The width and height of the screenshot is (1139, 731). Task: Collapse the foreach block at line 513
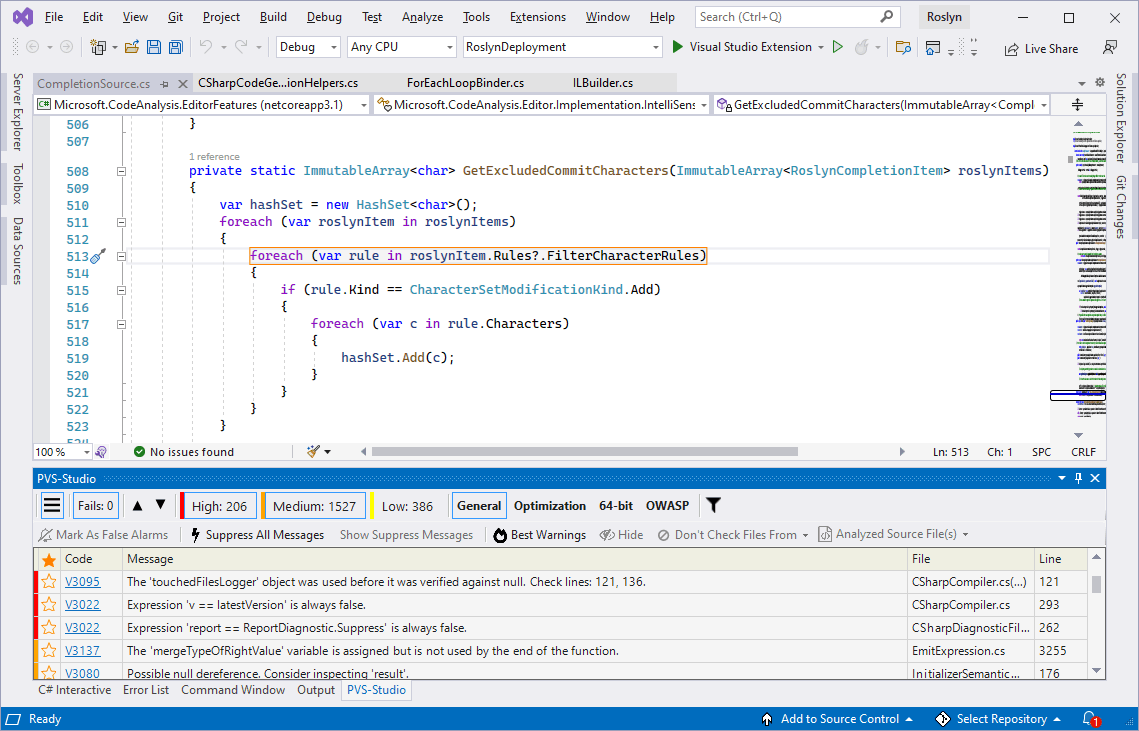121,257
